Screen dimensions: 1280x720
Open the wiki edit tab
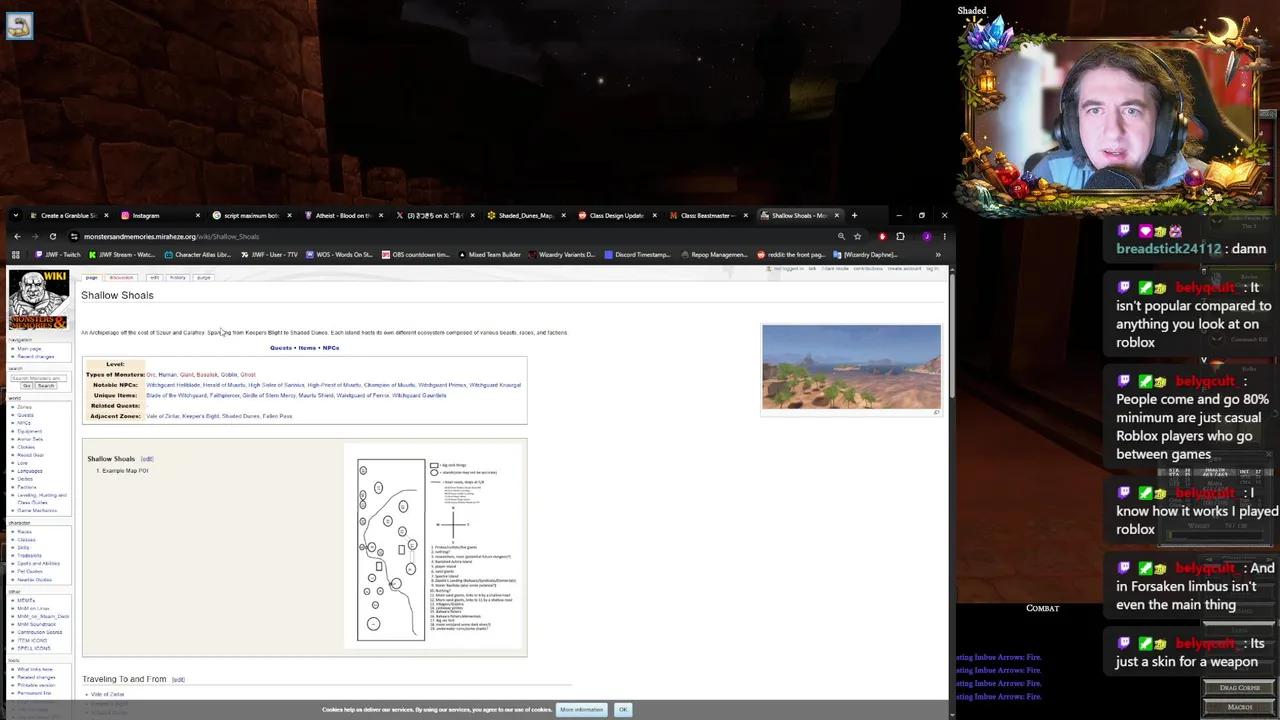click(154, 277)
